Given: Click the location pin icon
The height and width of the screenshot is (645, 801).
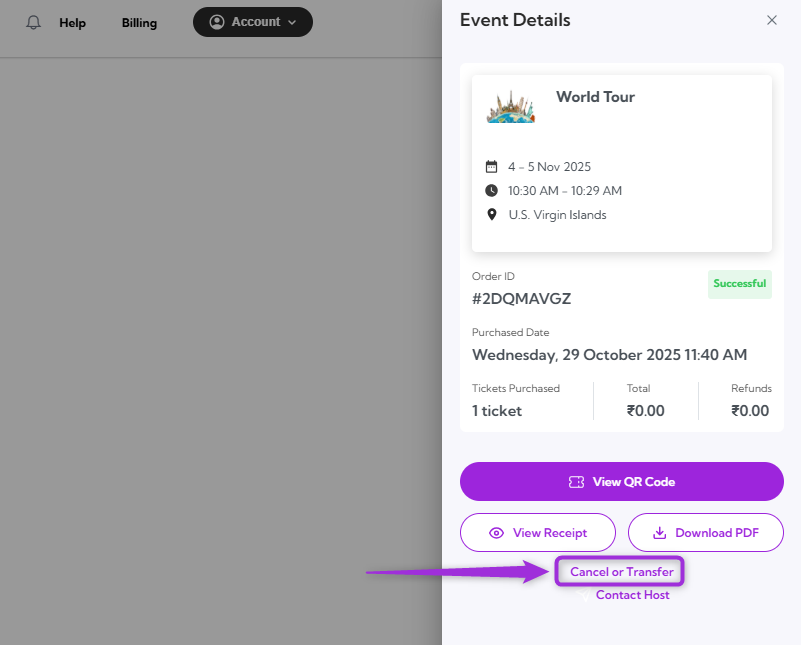Looking at the screenshot, I should tap(491, 215).
